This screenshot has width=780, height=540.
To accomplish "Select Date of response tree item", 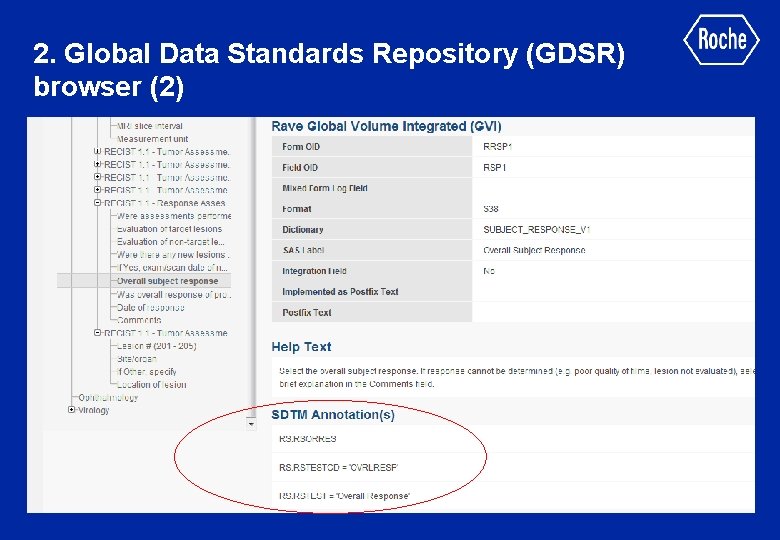I will (x=150, y=307).
